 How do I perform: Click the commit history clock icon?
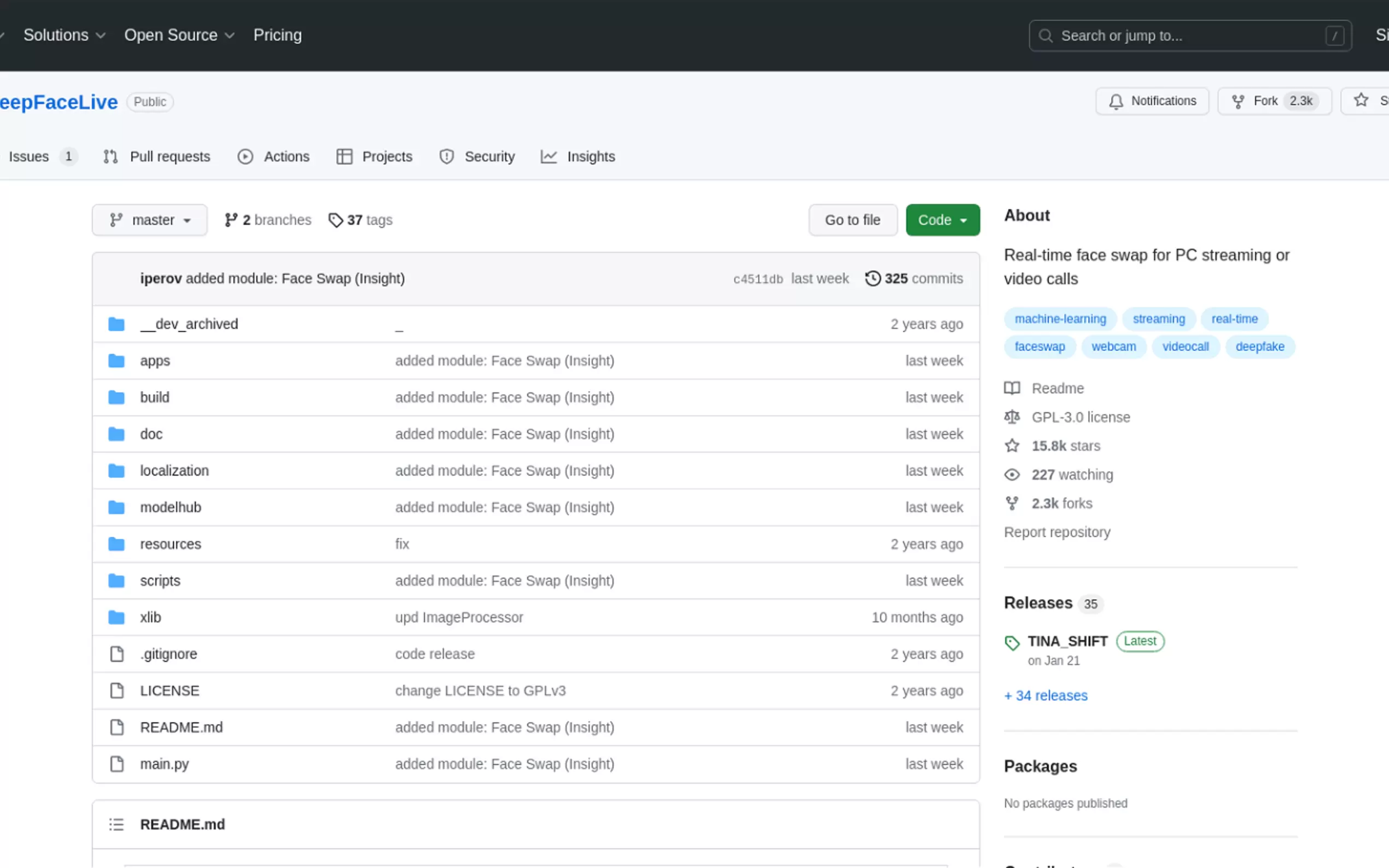(872, 278)
